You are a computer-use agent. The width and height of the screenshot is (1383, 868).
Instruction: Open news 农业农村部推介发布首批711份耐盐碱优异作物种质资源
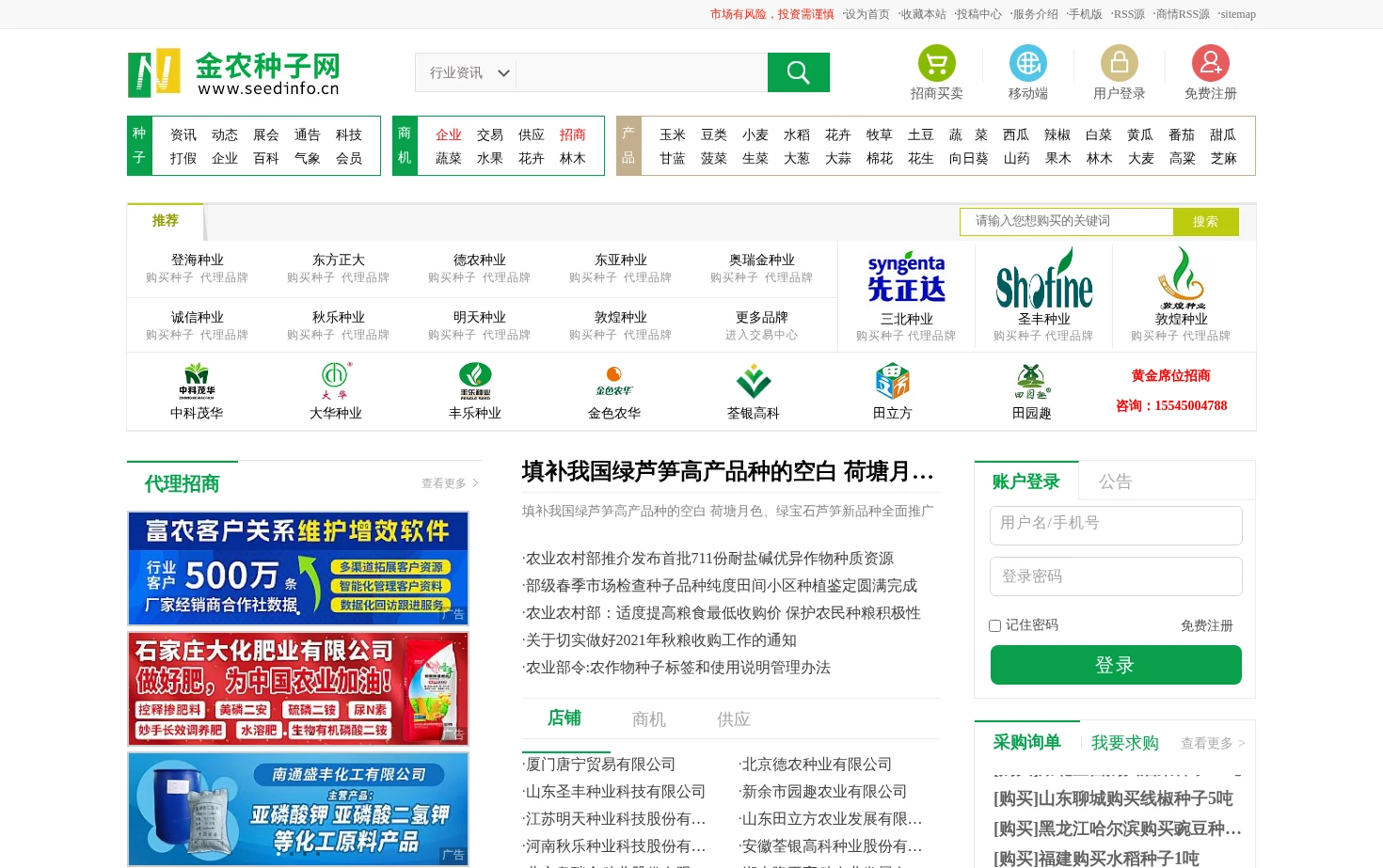point(707,559)
